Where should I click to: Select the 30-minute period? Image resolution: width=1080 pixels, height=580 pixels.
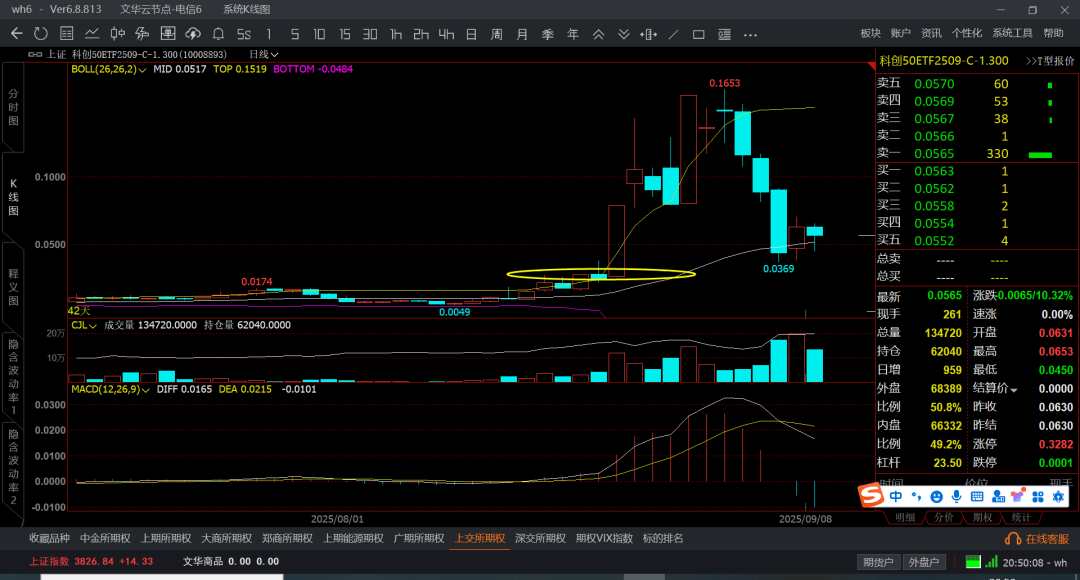point(371,34)
